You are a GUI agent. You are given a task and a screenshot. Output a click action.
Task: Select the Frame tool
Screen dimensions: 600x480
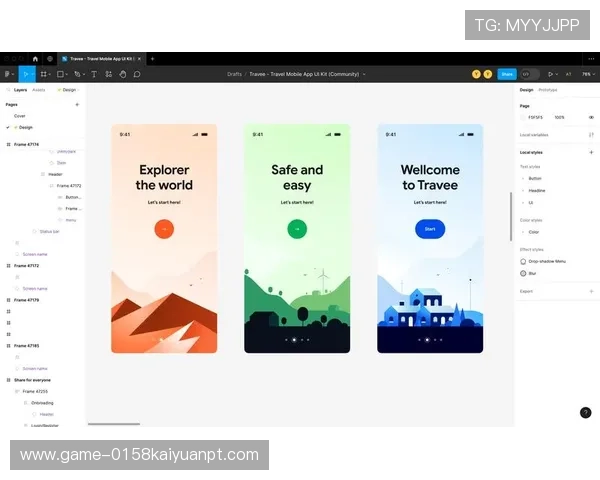coord(44,74)
